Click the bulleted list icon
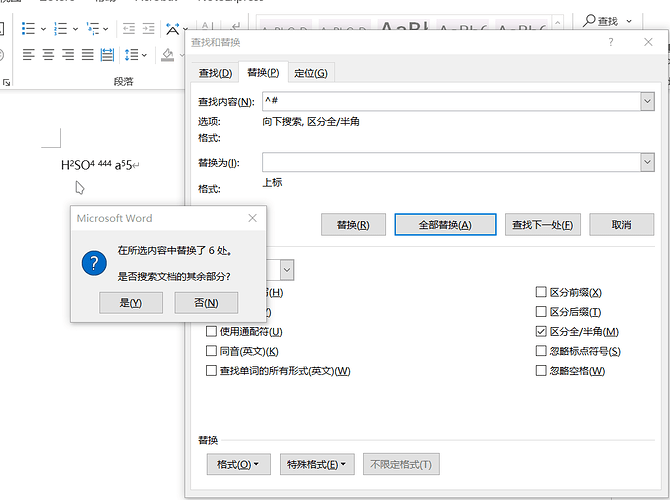 coord(27,29)
